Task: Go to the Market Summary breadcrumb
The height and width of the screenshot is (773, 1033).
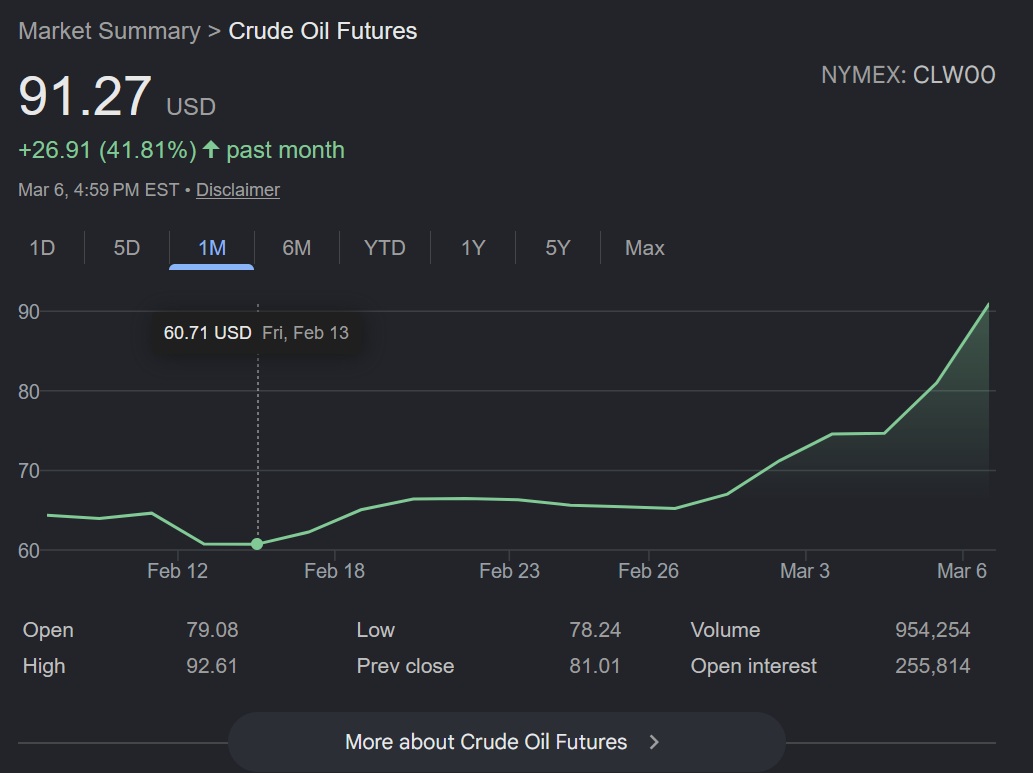Action: [x=109, y=31]
